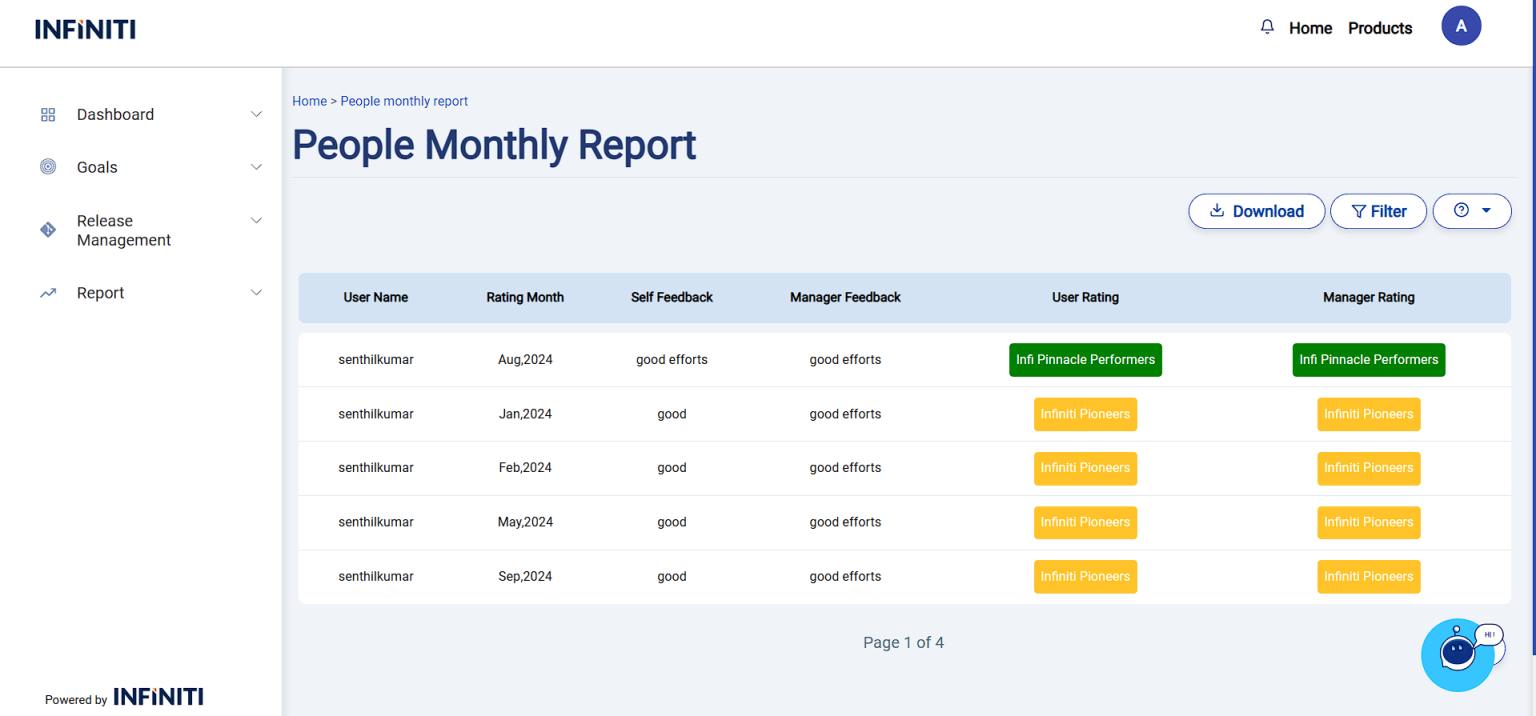Click the Report trend line icon
The width and height of the screenshot is (1536, 716).
(x=48, y=293)
